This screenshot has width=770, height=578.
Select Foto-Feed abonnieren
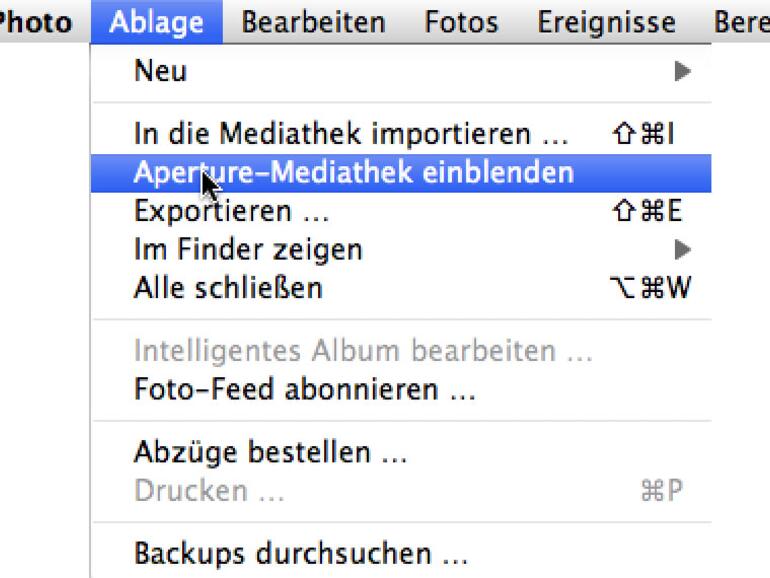click(x=304, y=389)
